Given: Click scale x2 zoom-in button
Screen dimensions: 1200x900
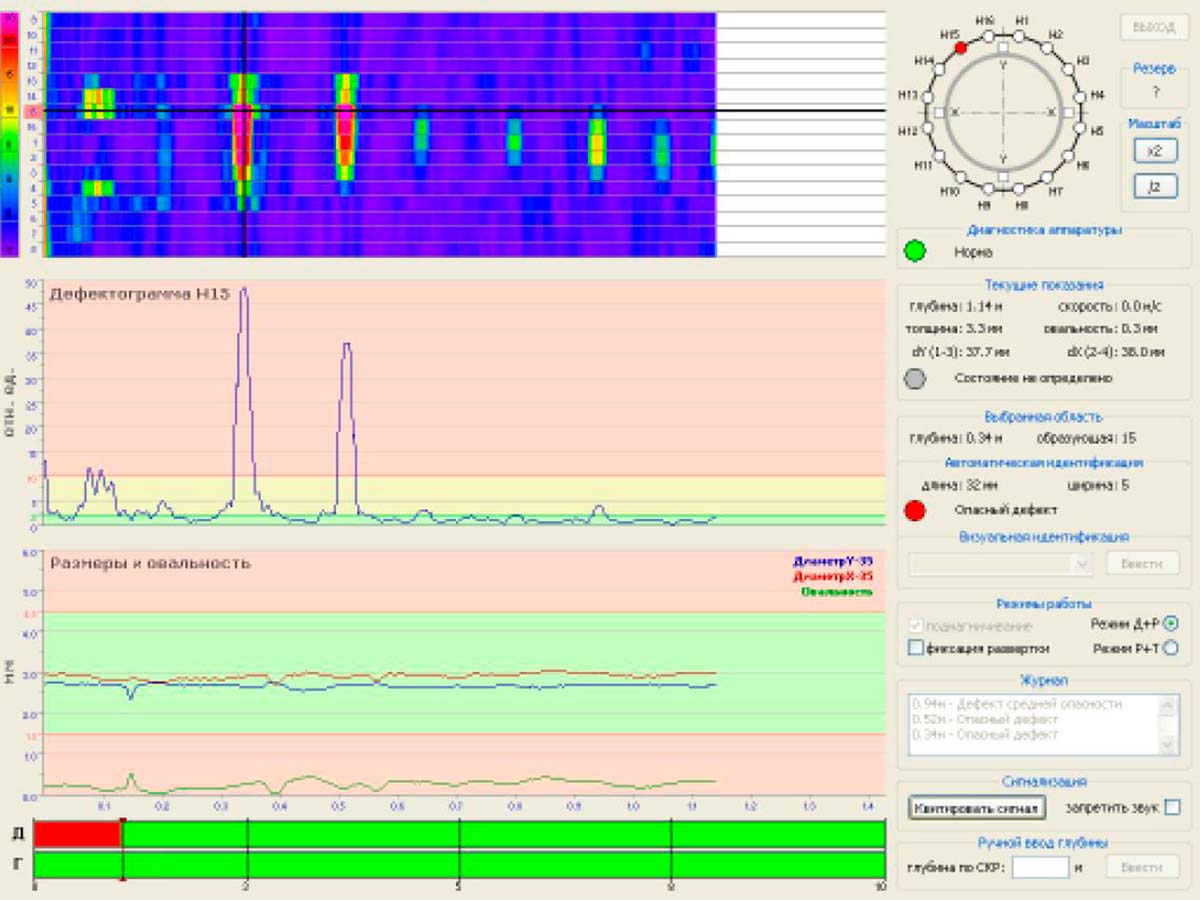Looking at the screenshot, I should pyautogui.click(x=1154, y=150).
